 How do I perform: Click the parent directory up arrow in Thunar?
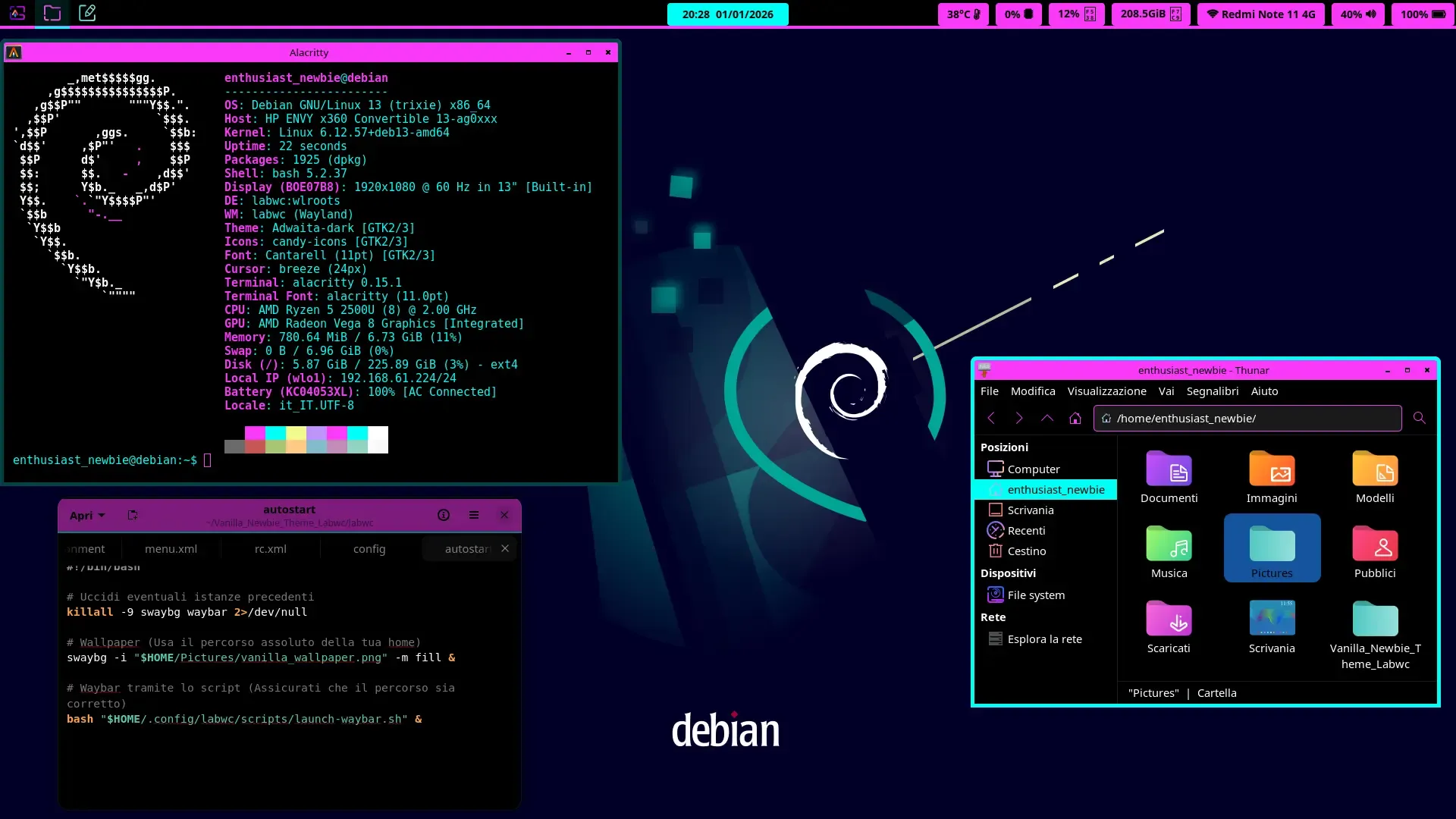[1047, 418]
